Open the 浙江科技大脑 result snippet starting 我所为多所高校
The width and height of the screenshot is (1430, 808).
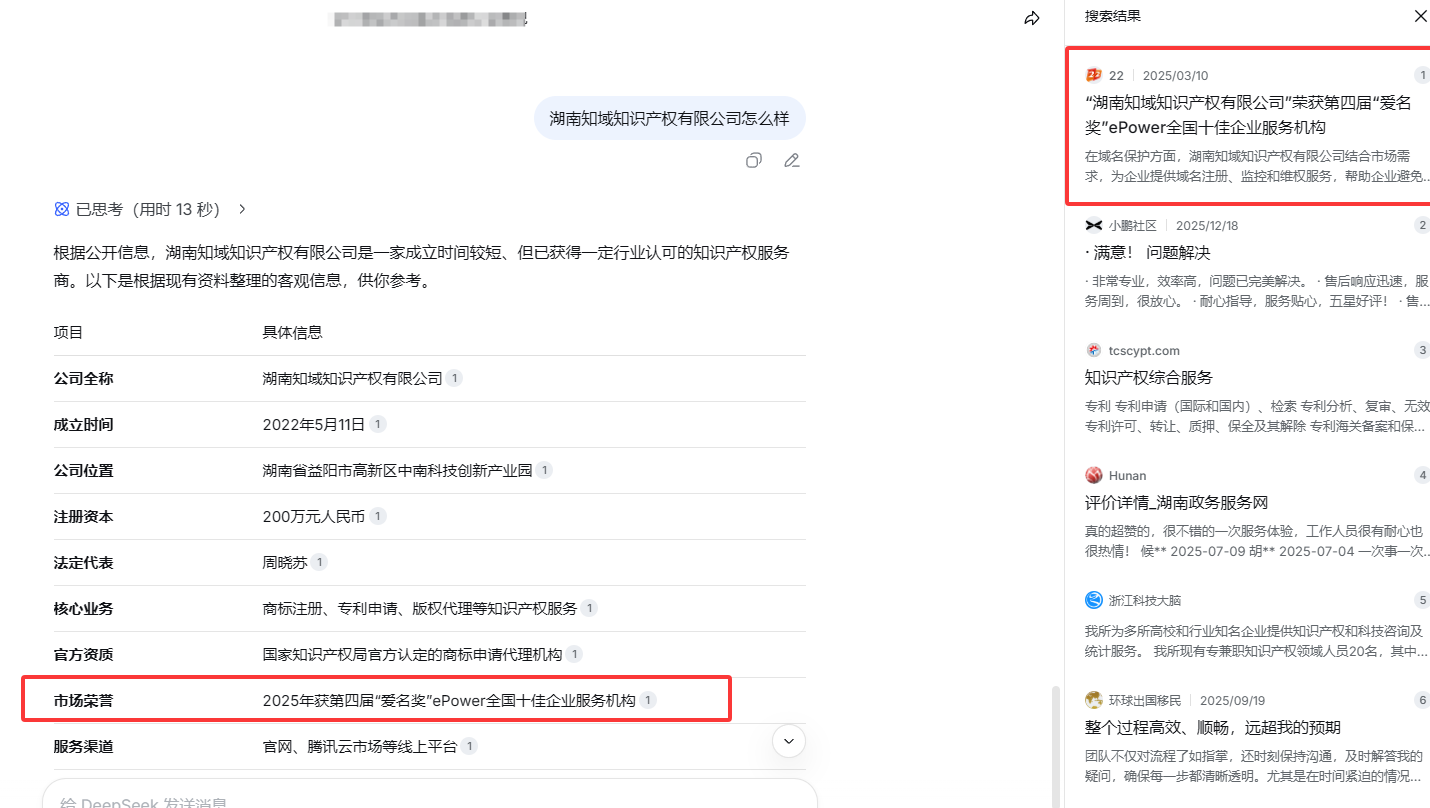(x=1257, y=641)
